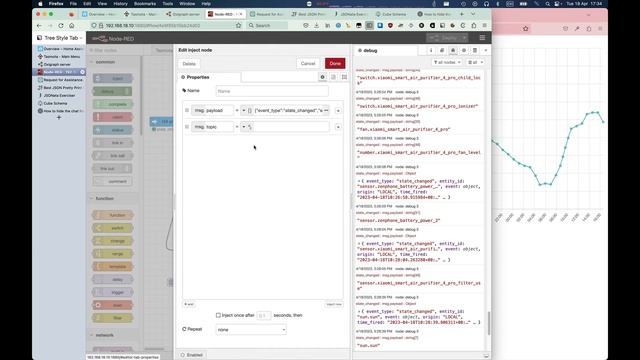Open debug in new window icon at bottom
Image resolution: width=640 pixels, height=360 pixels.
(x=486, y=356)
